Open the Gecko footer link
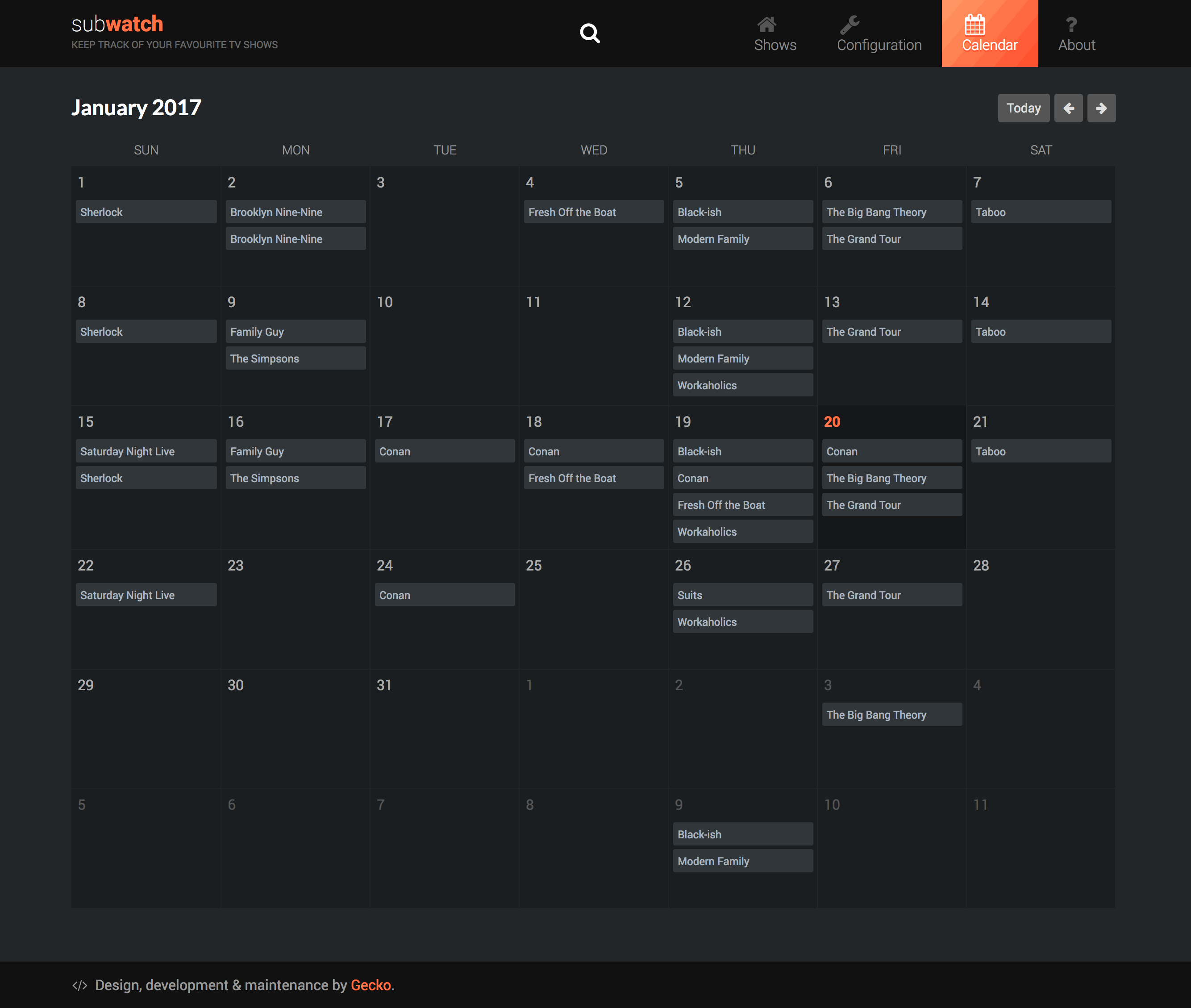The width and height of the screenshot is (1191, 1008). tap(371, 985)
